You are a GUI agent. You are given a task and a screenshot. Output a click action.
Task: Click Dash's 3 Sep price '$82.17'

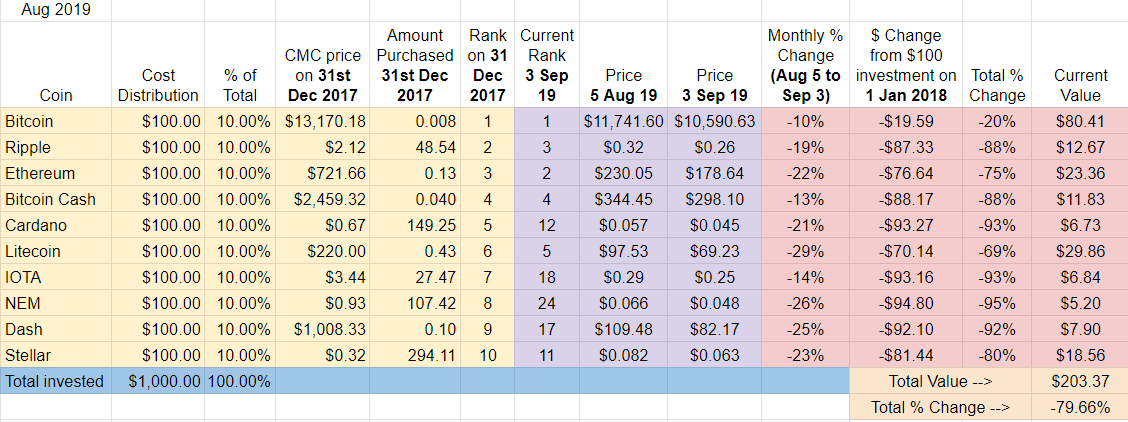pyautogui.click(x=714, y=329)
